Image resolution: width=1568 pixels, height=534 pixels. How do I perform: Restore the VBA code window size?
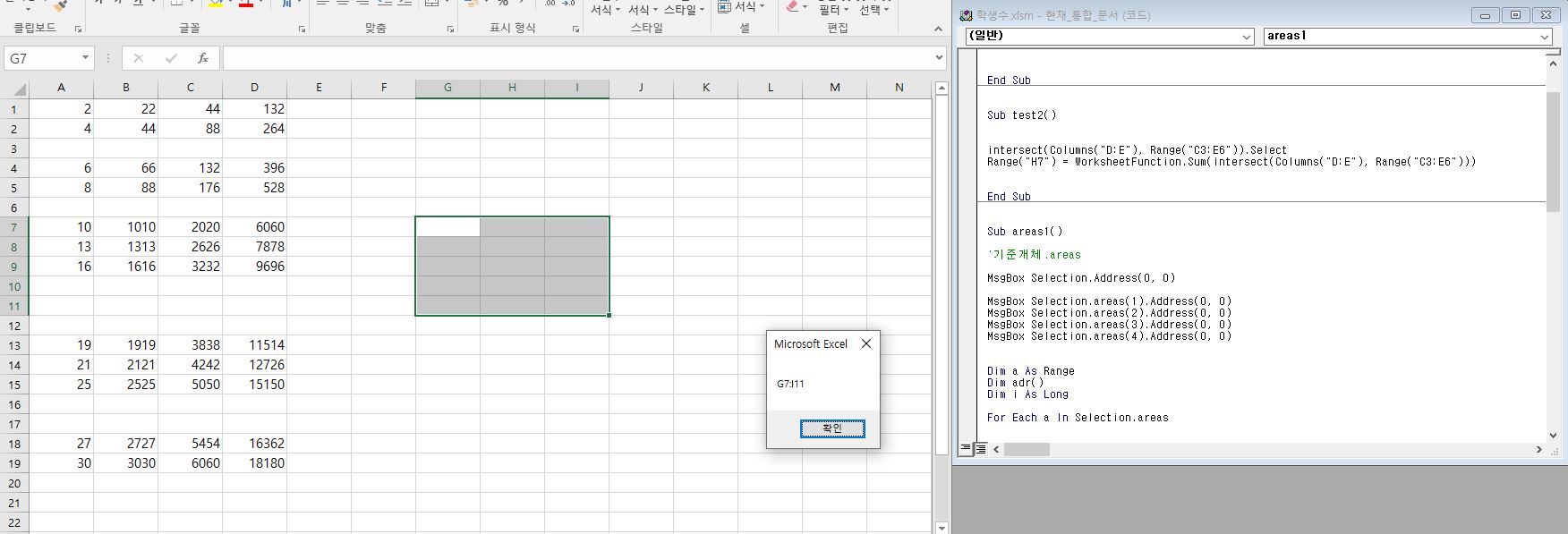point(1515,15)
